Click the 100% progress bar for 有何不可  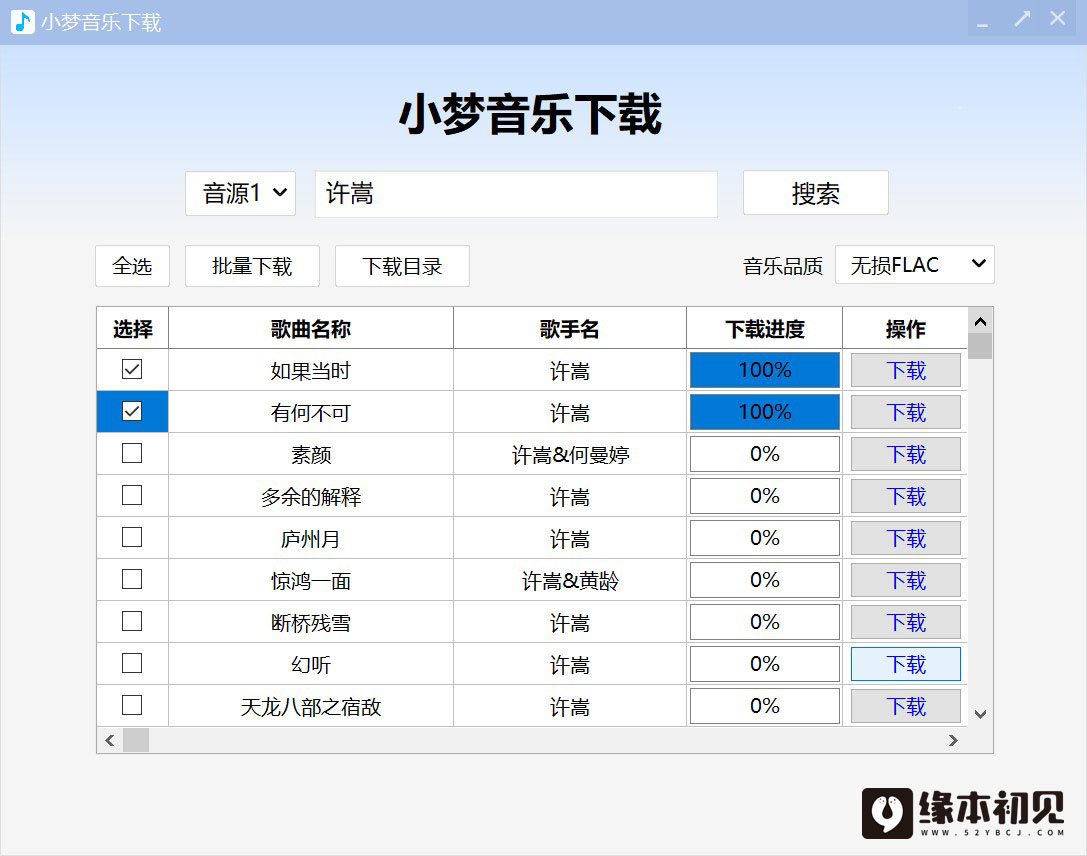pyautogui.click(x=765, y=412)
